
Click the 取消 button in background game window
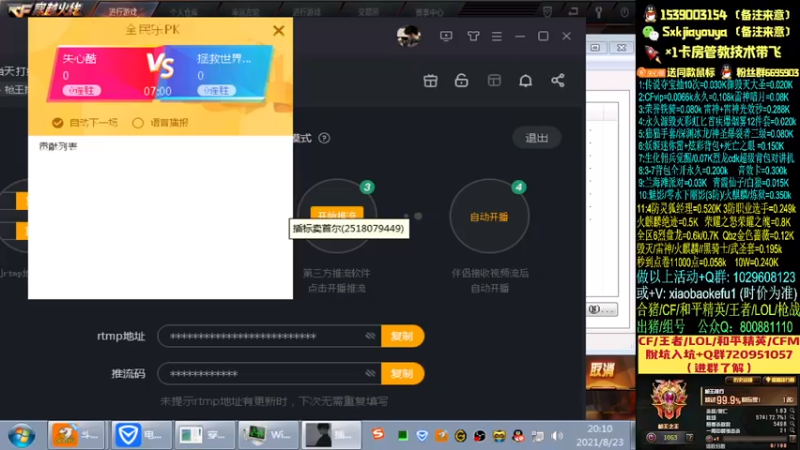pos(603,370)
